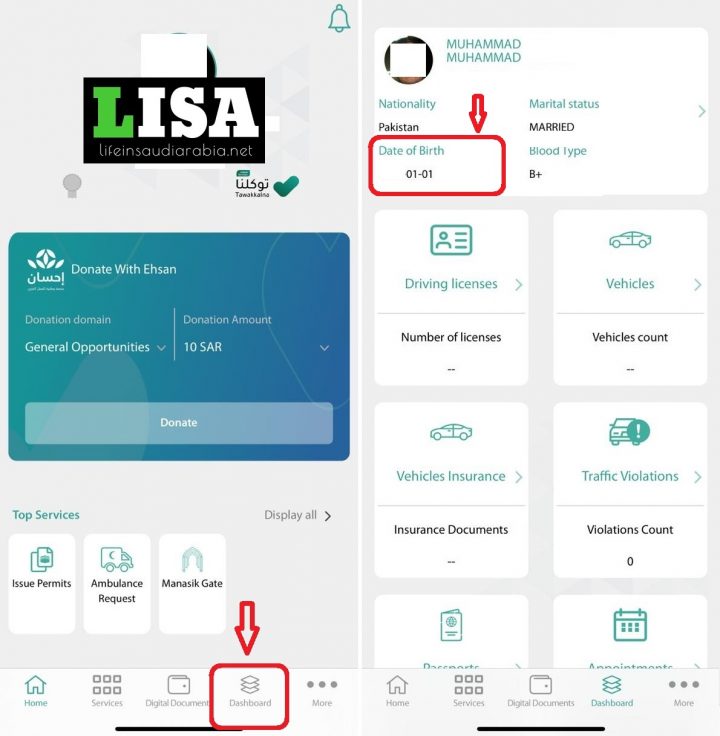Image resolution: width=720 pixels, height=736 pixels.
Task: Expand the Donation Amount 10 SAR dropdown
Action: click(256, 347)
